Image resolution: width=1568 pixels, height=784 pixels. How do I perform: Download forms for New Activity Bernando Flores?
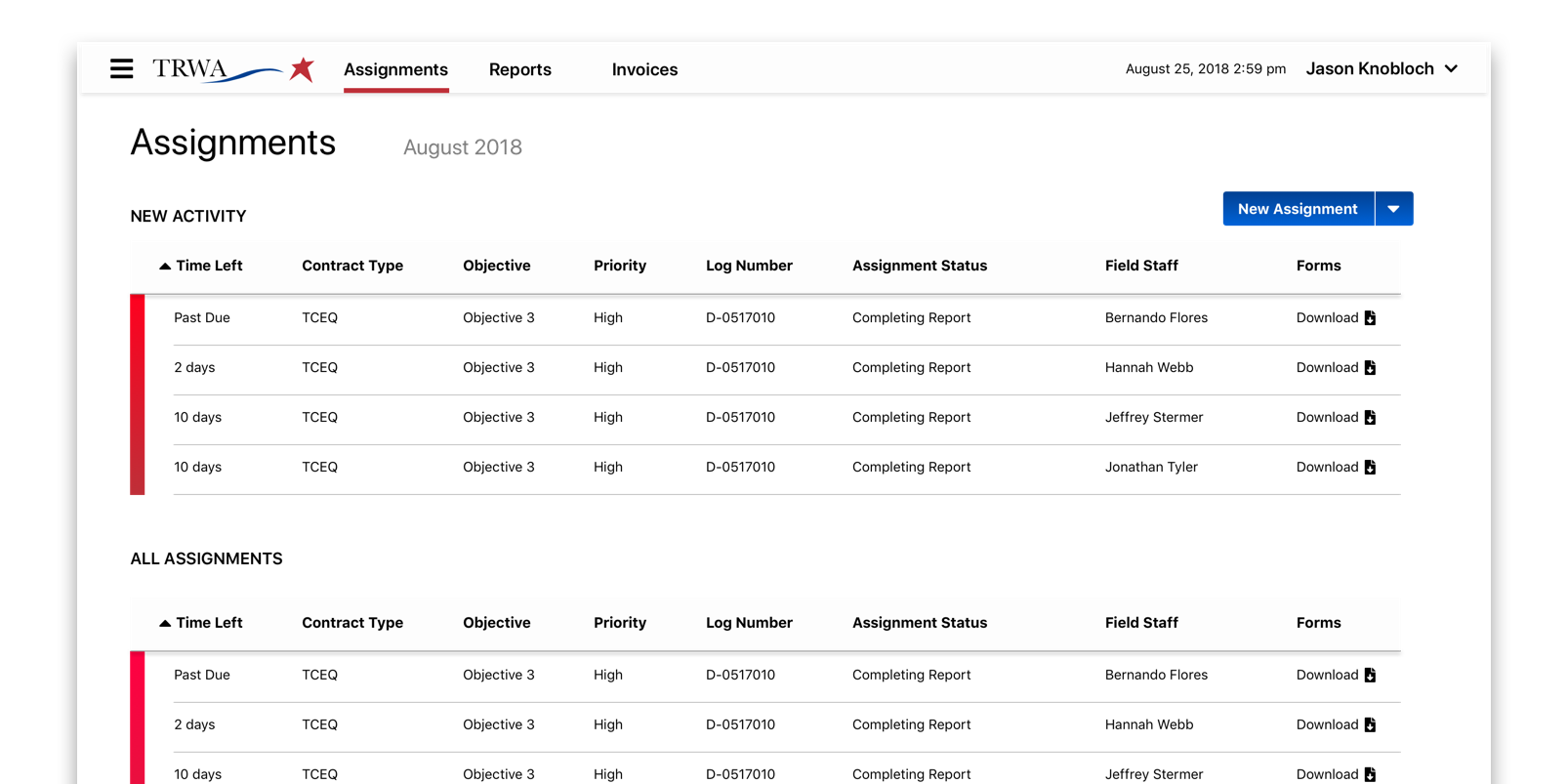pos(1336,318)
